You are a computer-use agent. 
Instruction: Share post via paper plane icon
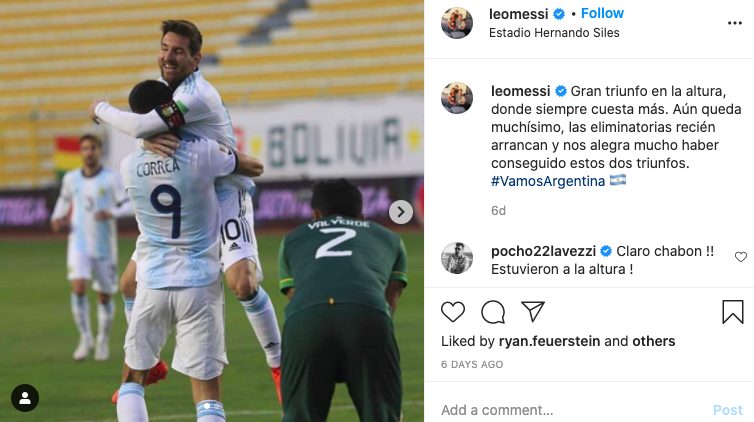[533, 312]
